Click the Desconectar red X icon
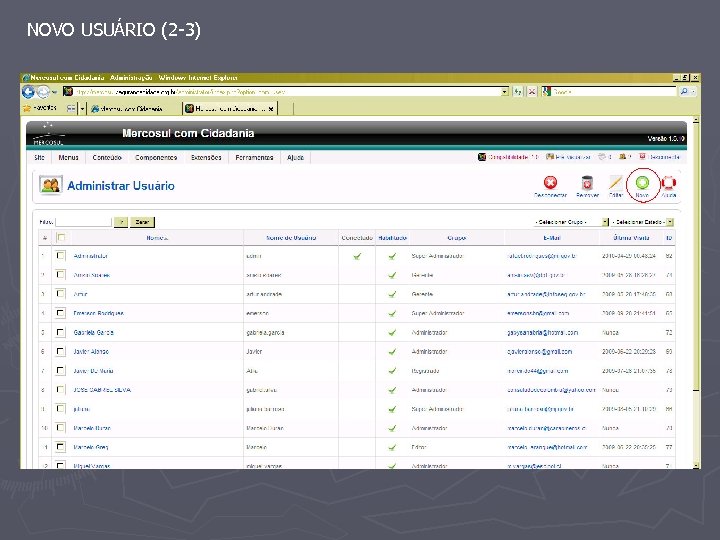The image size is (720, 540). tap(550, 183)
